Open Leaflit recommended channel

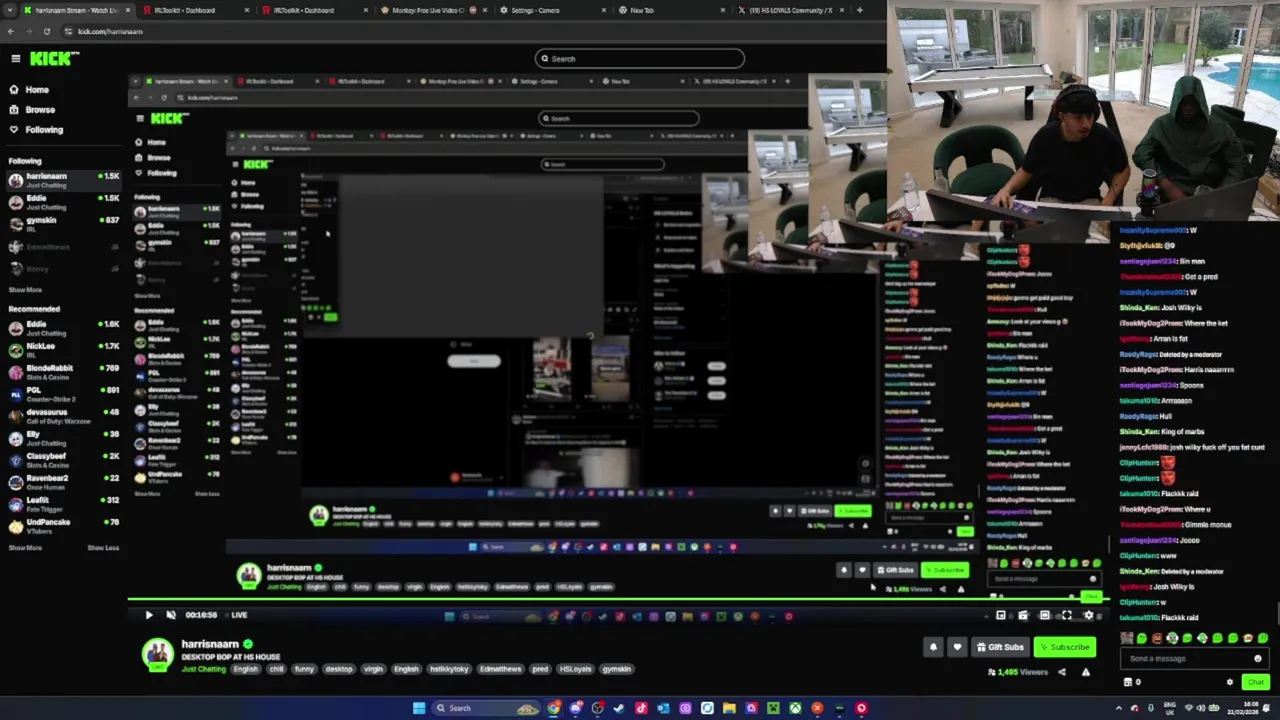[62, 504]
